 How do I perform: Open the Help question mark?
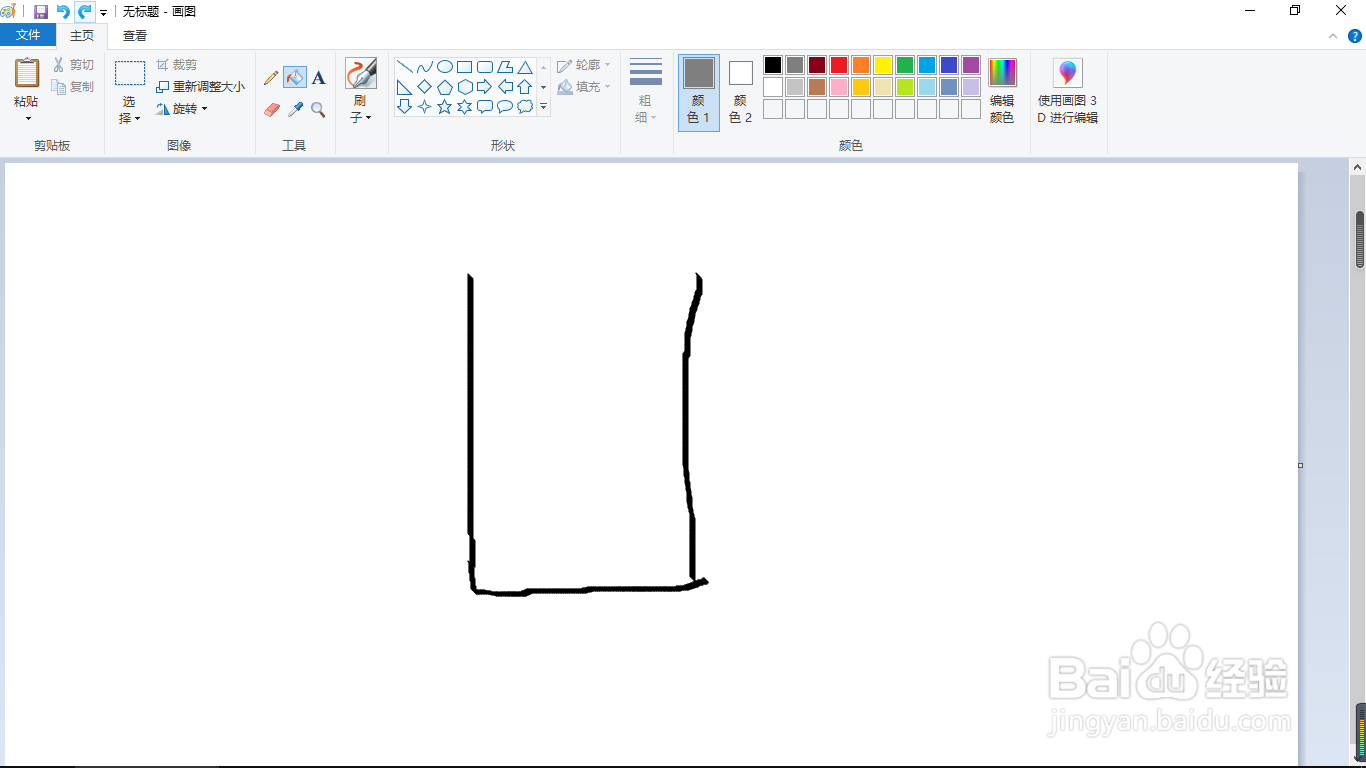pos(1355,36)
